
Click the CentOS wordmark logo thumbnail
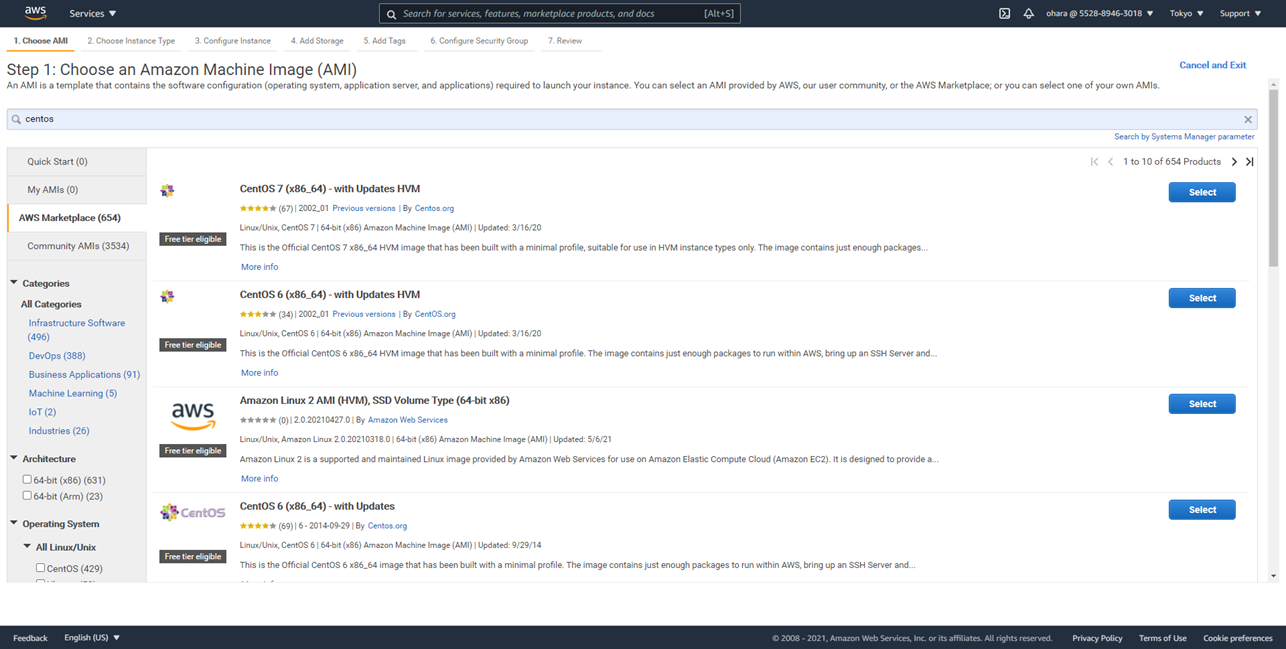click(x=193, y=513)
